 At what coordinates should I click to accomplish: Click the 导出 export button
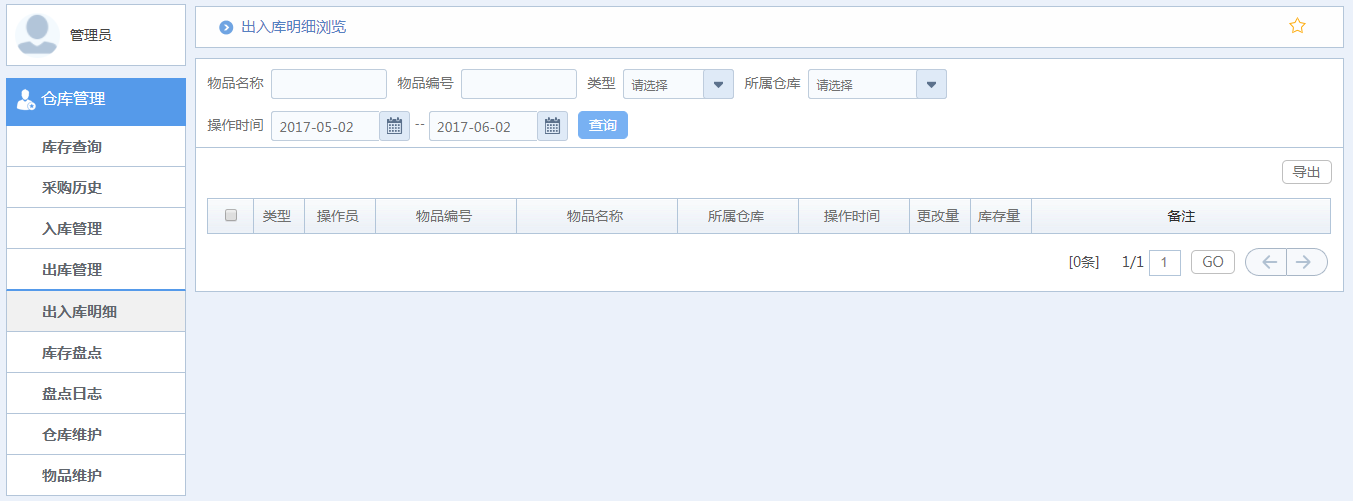tap(1306, 172)
